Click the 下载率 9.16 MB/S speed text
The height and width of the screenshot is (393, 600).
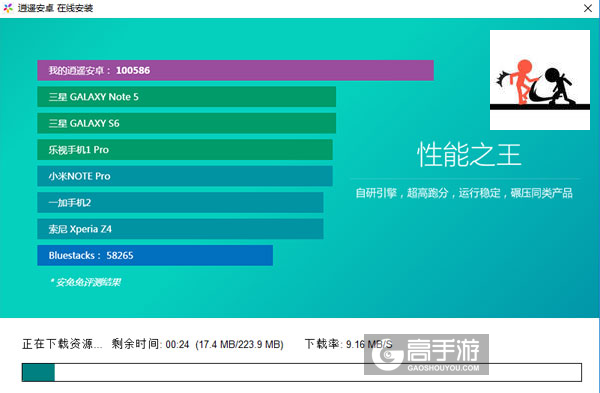click(x=349, y=344)
